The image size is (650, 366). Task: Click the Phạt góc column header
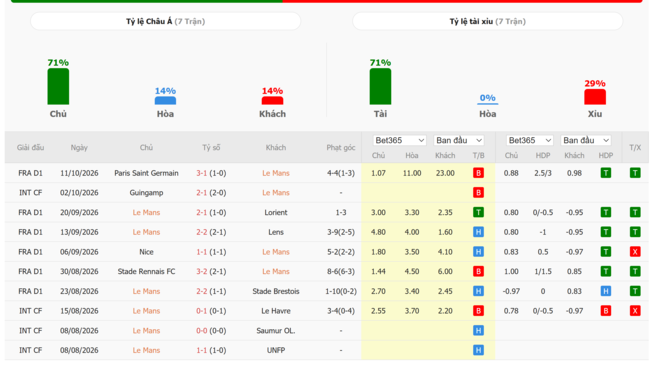[341, 148]
